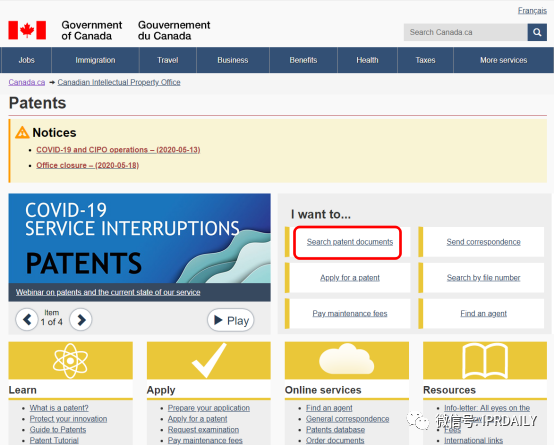Open COVID-19 and CIPO operations notice
This screenshot has width=554, height=446.
pyautogui.click(x=118, y=150)
